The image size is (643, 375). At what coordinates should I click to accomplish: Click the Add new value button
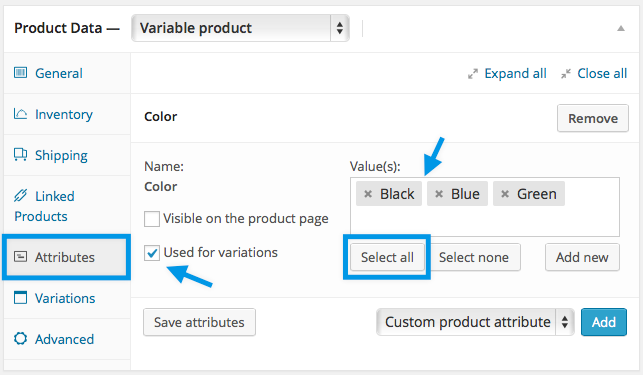[582, 257]
